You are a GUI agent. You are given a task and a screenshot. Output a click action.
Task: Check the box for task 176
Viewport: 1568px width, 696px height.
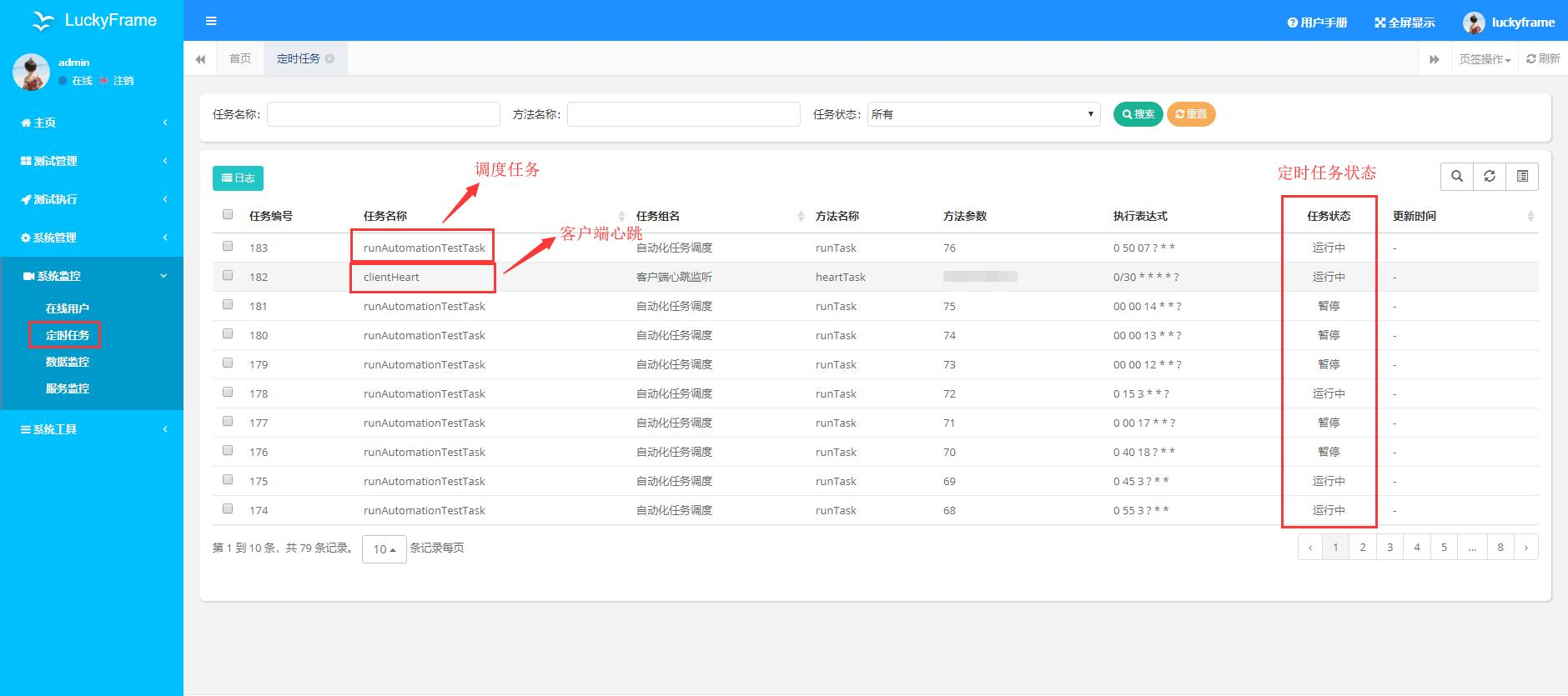[x=228, y=450]
